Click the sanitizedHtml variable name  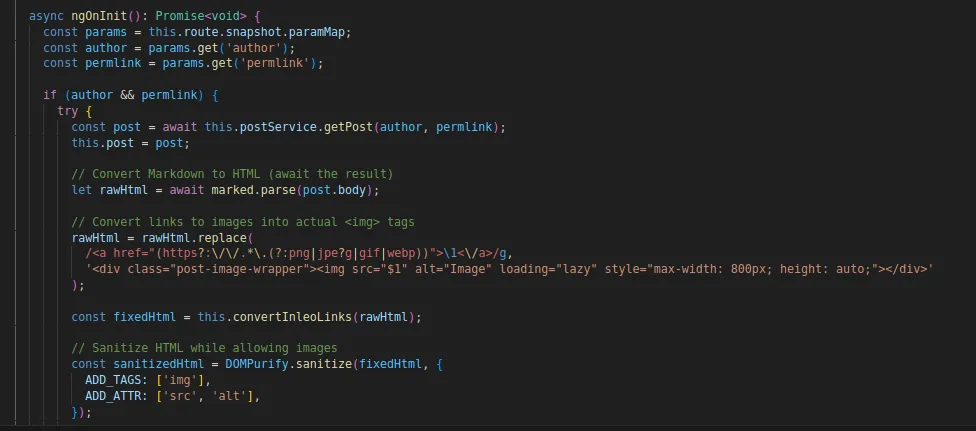click(159, 364)
